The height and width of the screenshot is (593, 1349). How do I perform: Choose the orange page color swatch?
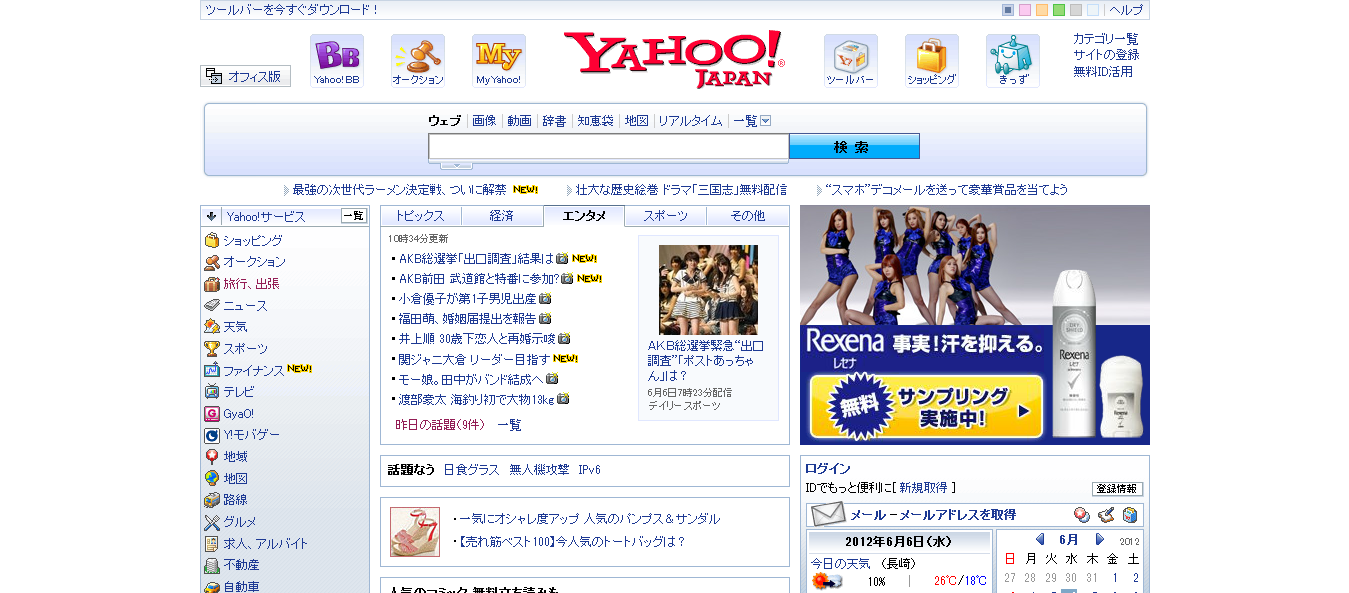coord(1042,10)
